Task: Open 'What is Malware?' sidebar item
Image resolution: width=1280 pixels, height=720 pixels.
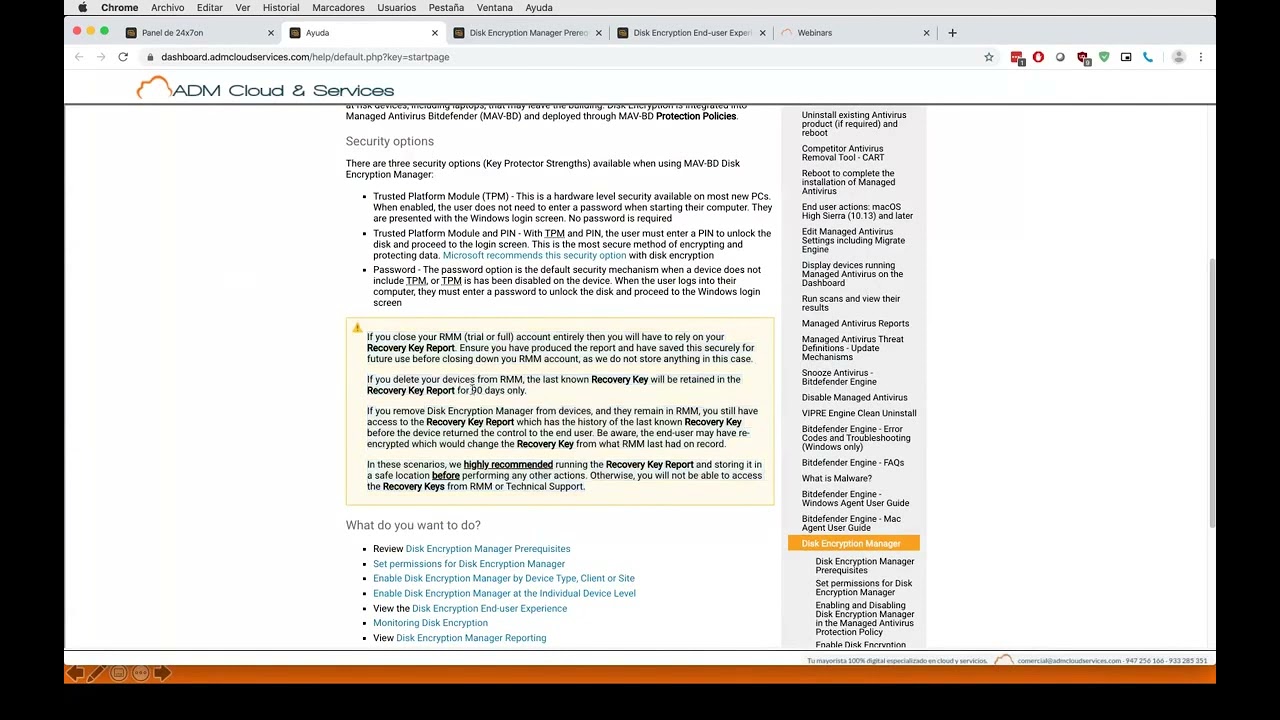Action: click(x=837, y=478)
